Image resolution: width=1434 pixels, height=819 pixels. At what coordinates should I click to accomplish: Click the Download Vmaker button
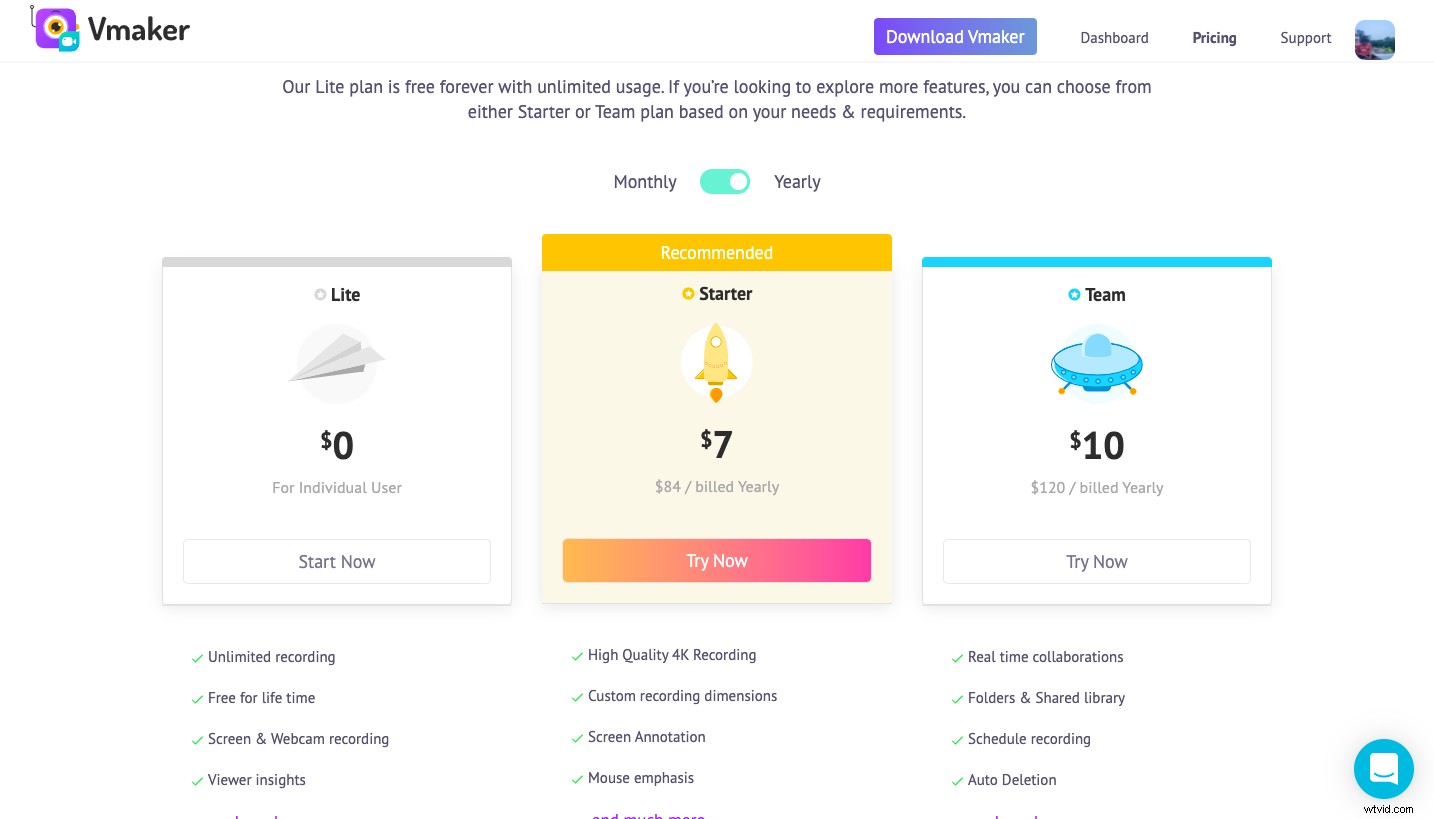coord(955,37)
